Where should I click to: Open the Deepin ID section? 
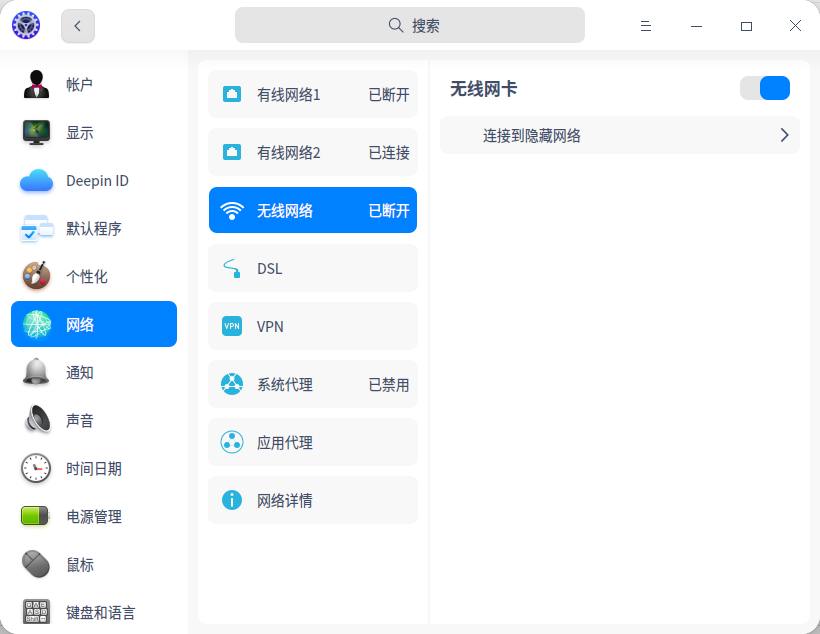(94, 180)
